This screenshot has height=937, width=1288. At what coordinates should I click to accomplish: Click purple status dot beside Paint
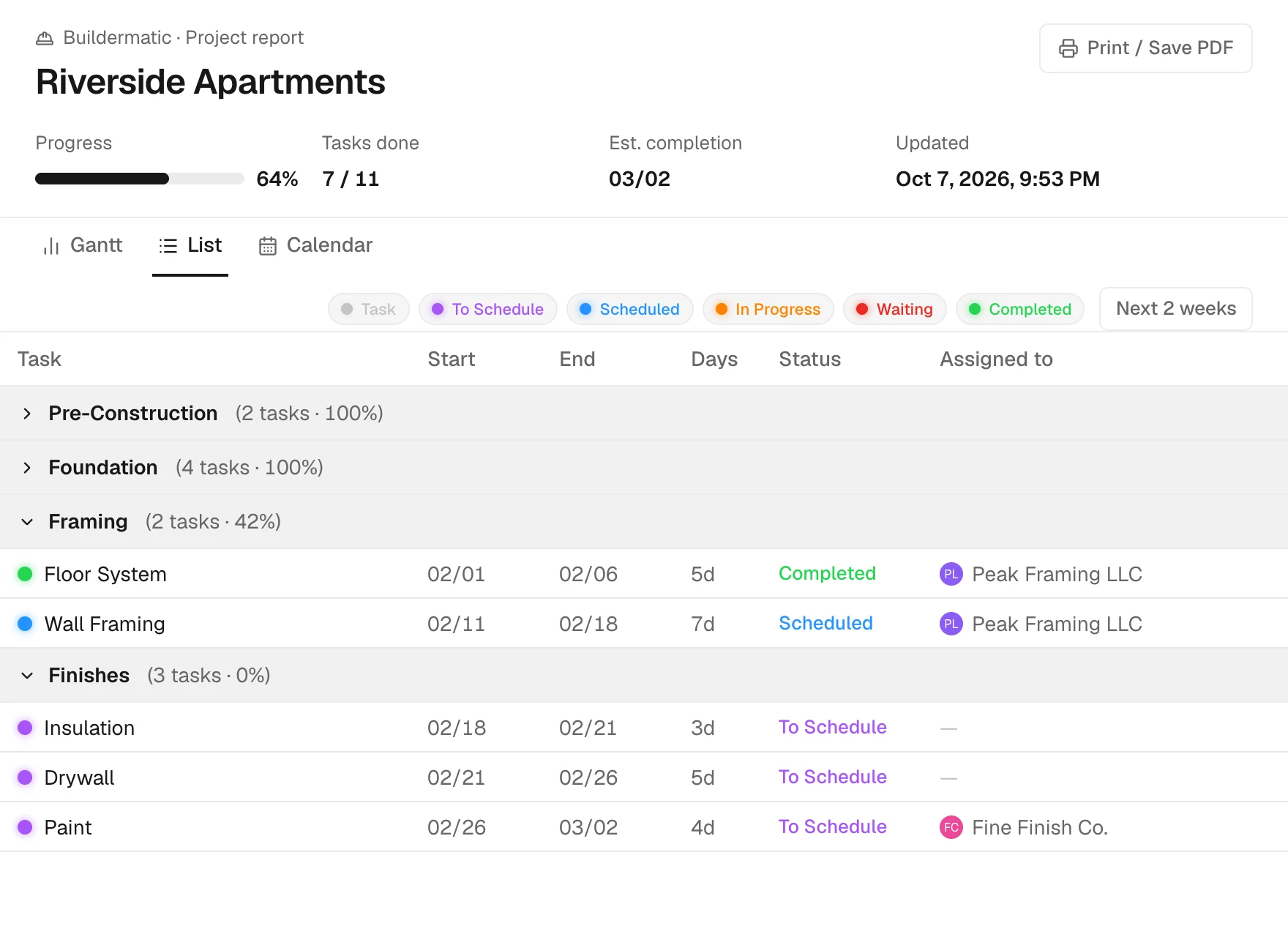coord(25,827)
